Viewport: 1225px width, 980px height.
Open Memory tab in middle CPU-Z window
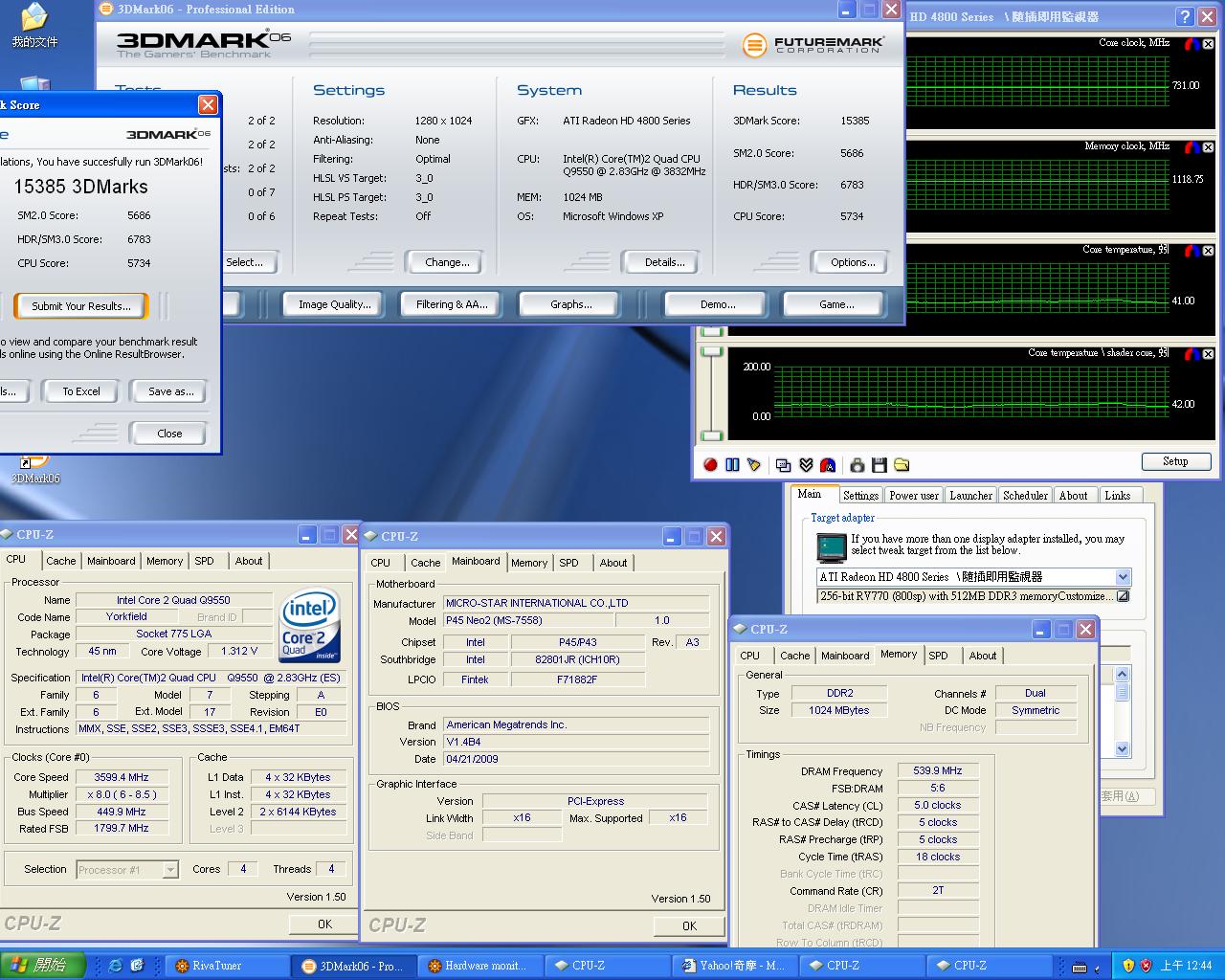[x=529, y=563]
